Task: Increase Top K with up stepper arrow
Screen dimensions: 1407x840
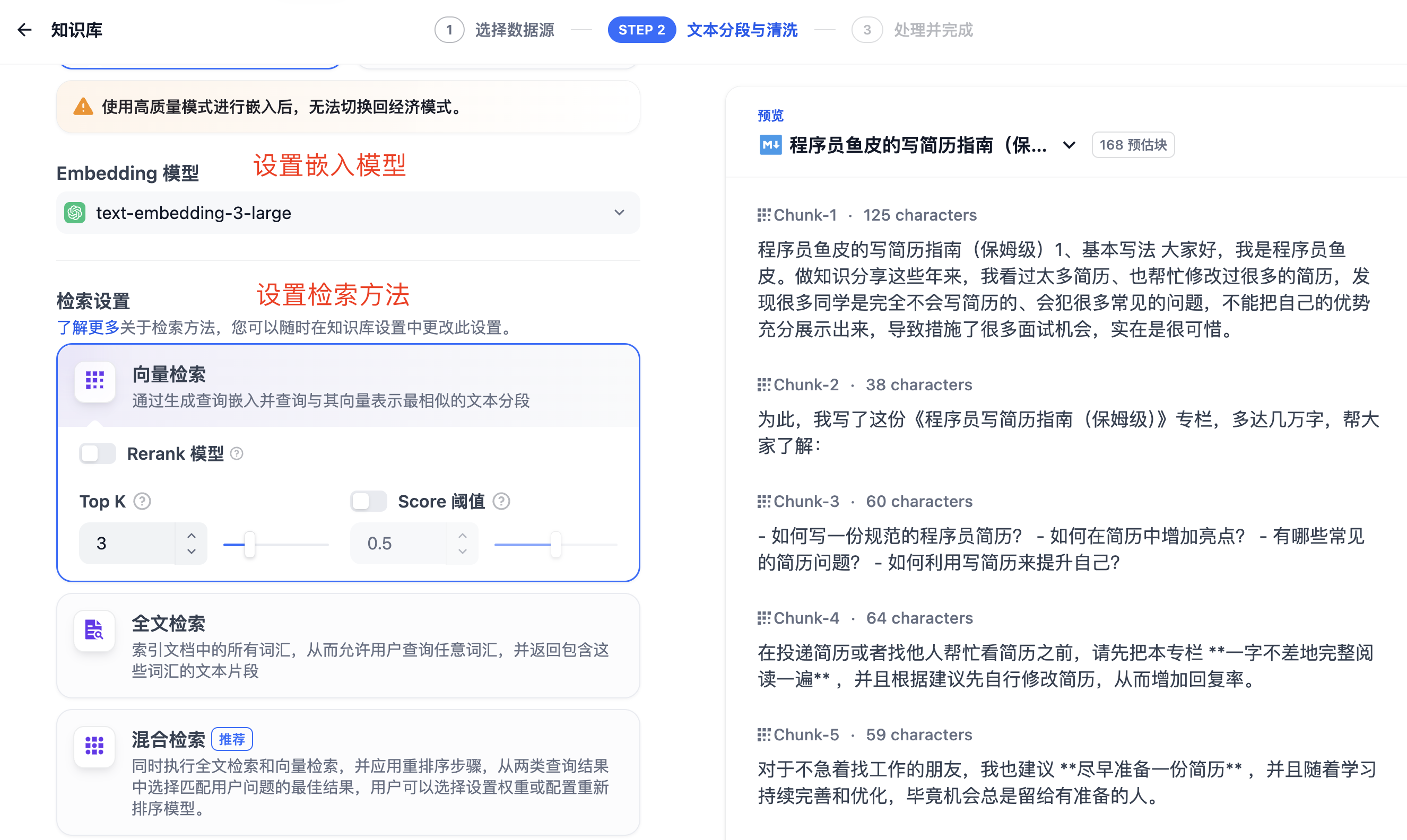Action: pos(192,535)
